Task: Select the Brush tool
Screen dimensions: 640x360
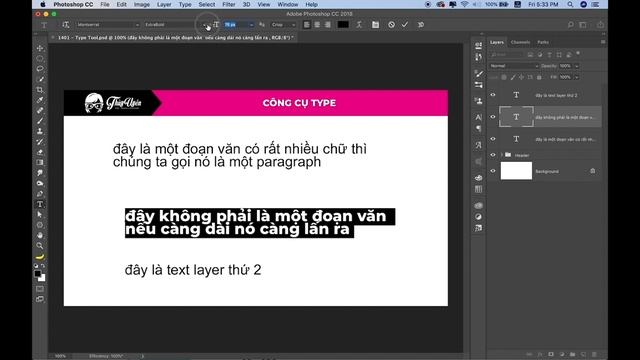Action: tap(40, 121)
